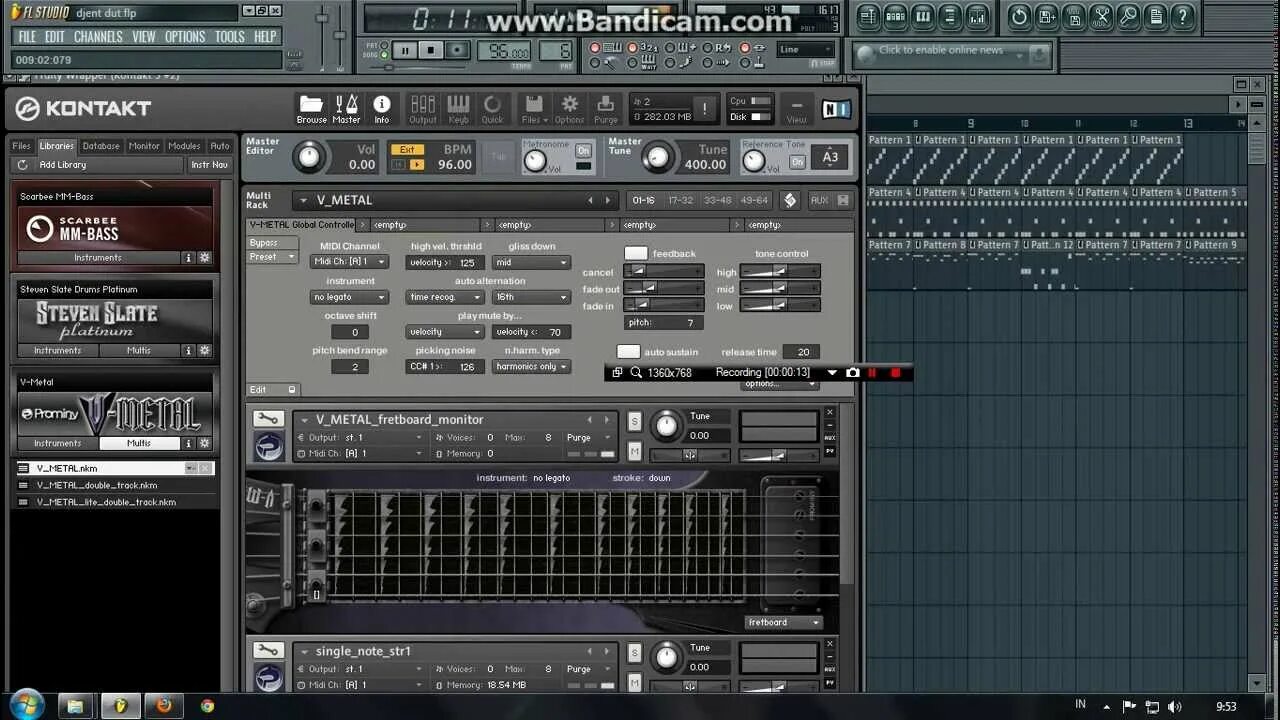
Task: Open script Preset dropdown
Action: 272,257
